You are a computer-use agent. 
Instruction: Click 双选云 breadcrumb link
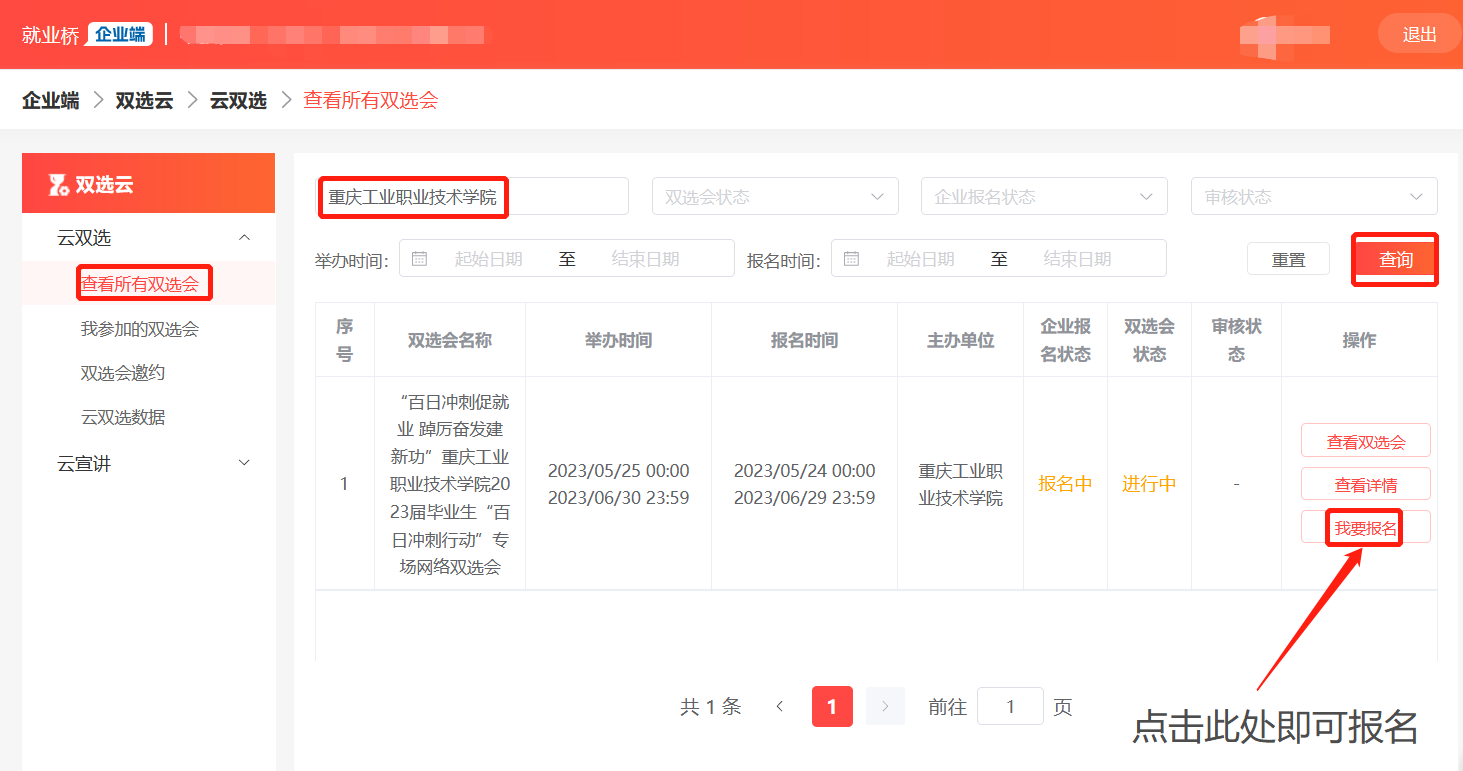click(144, 100)
